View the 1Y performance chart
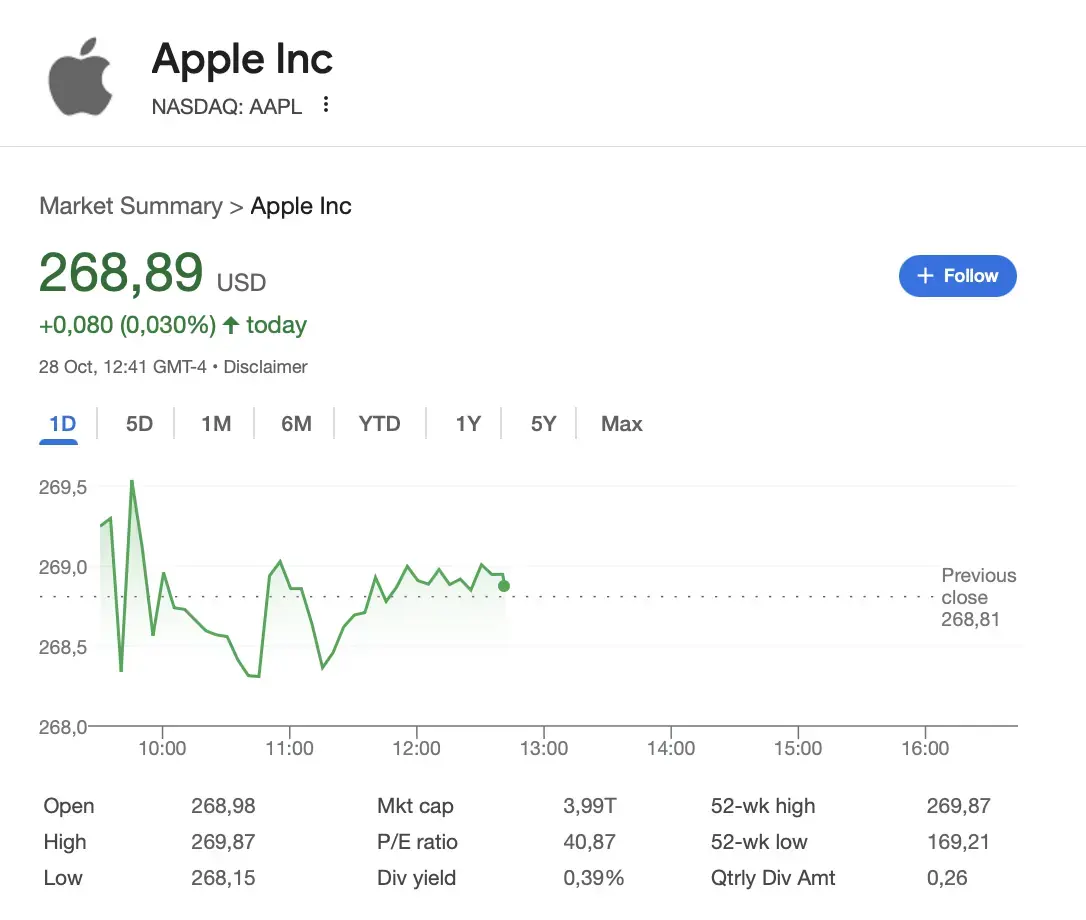Image resolution: width=1086 pixels, height=920 pixels. (467, 424)
